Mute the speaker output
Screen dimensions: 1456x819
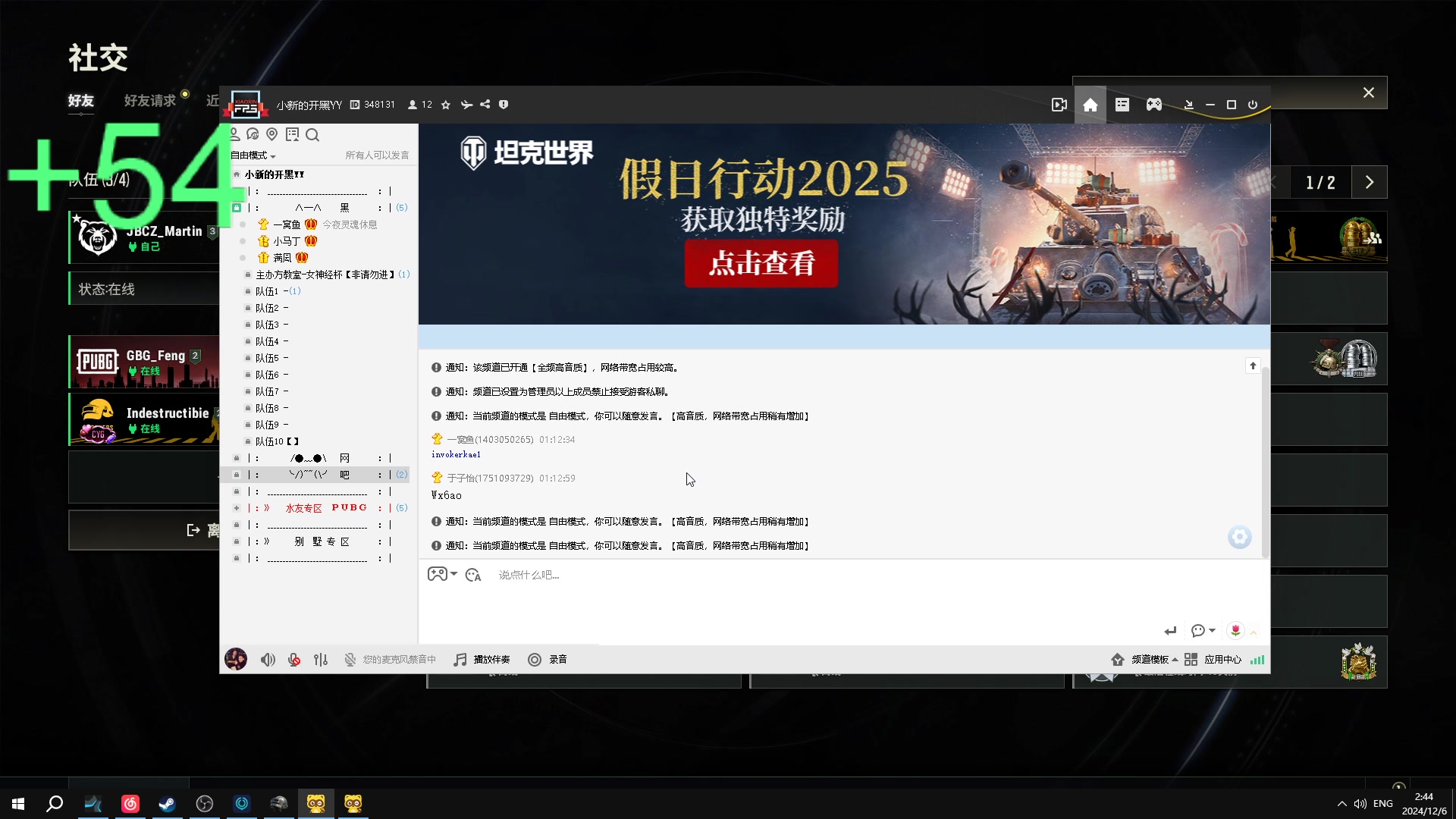click(x=267, y=659)
